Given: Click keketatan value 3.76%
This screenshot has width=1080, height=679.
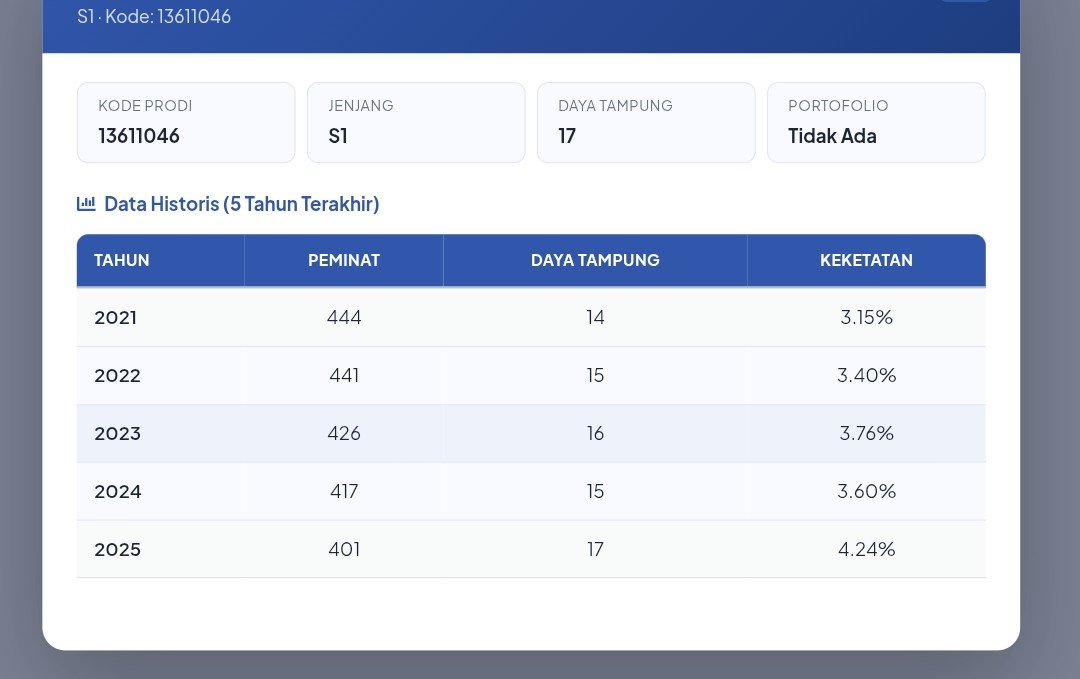Looking at the screenshot, I should point(866,433).
